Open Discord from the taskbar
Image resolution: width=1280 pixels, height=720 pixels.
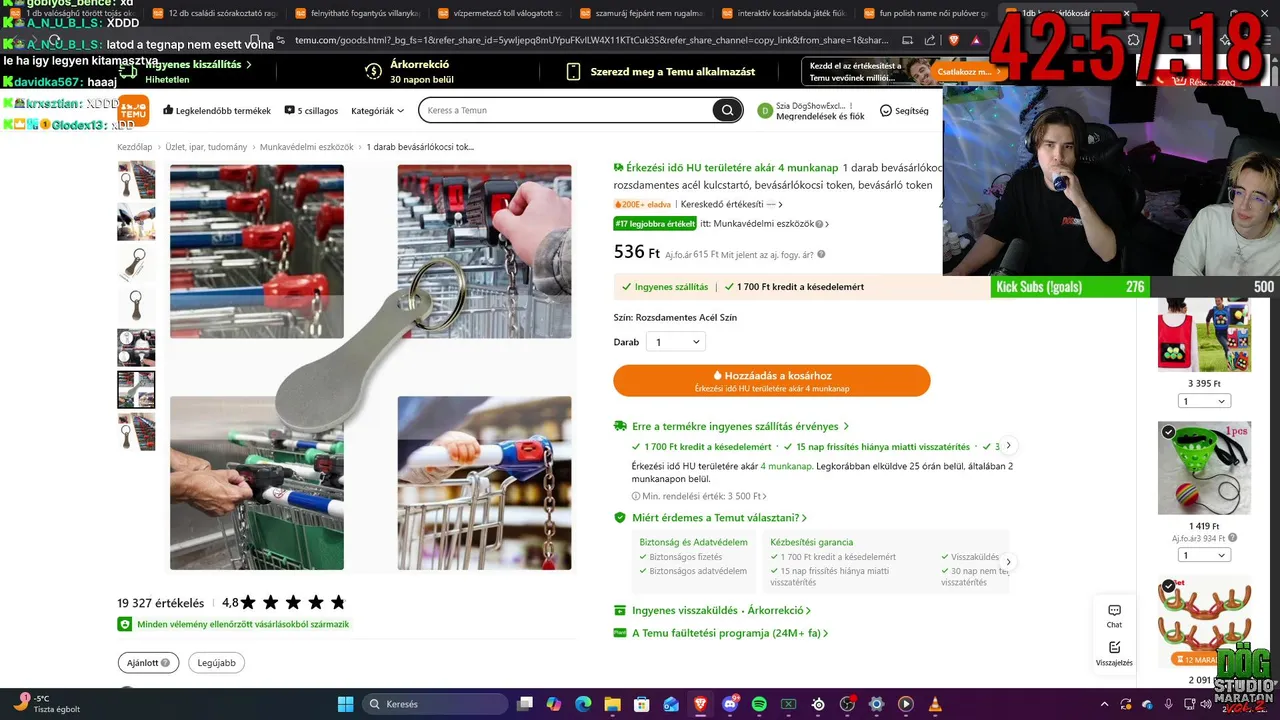pos(730,704)
